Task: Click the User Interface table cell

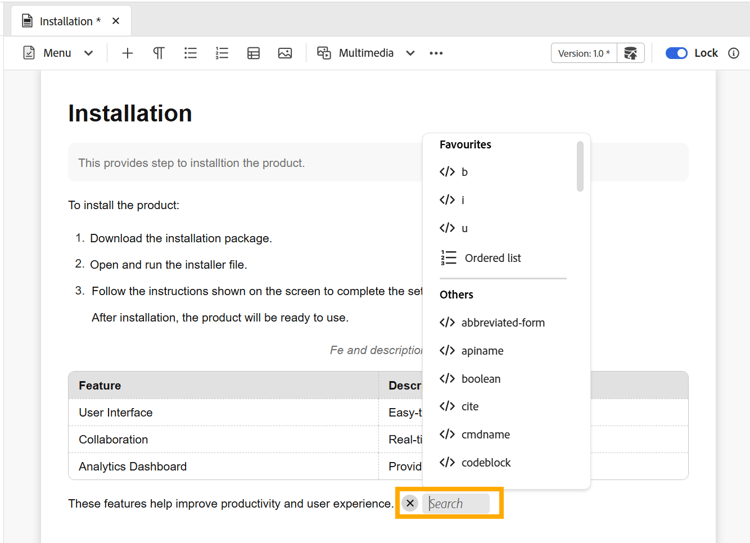Action: click(x=223, y=412)
